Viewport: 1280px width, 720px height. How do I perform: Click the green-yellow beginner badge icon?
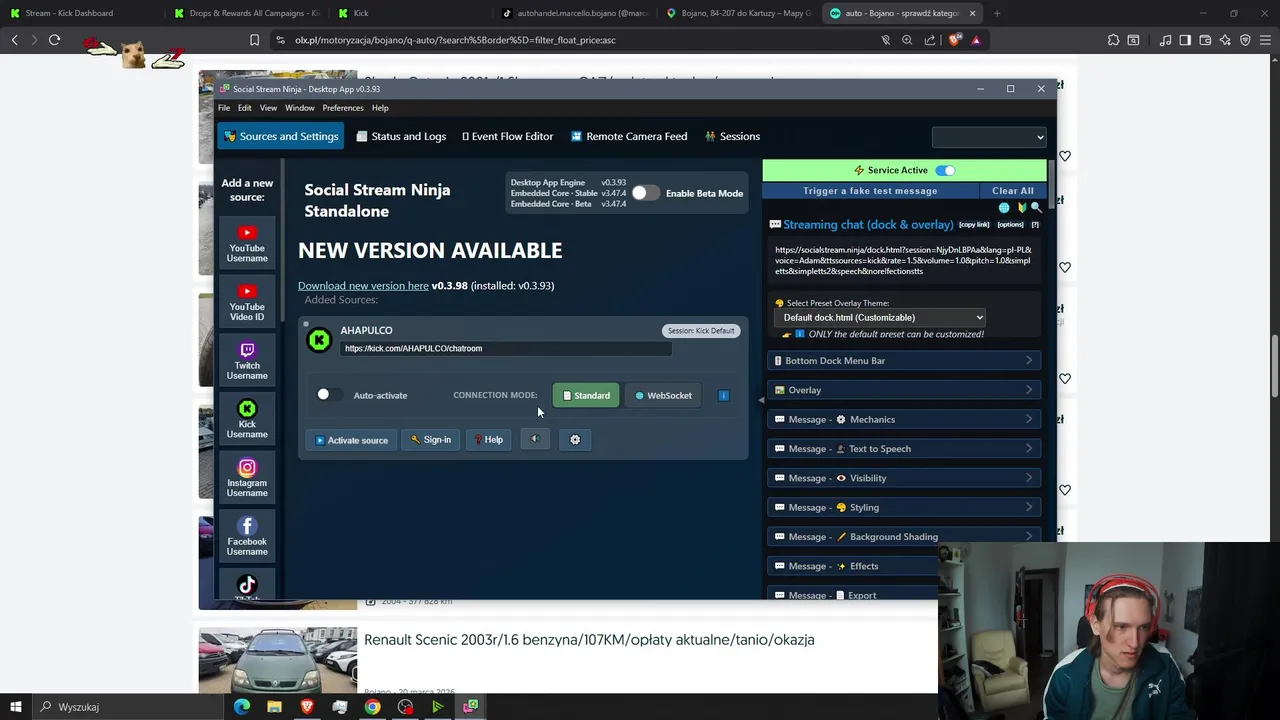coord(1022,208)
